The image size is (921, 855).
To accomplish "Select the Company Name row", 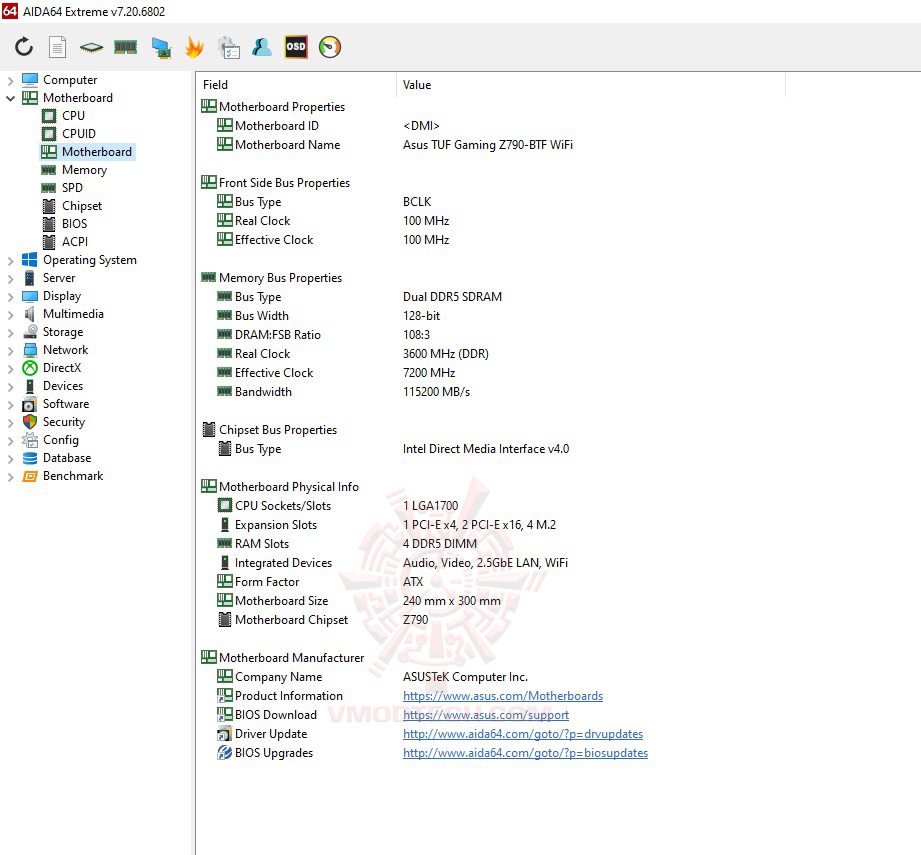I will [372, 677].
